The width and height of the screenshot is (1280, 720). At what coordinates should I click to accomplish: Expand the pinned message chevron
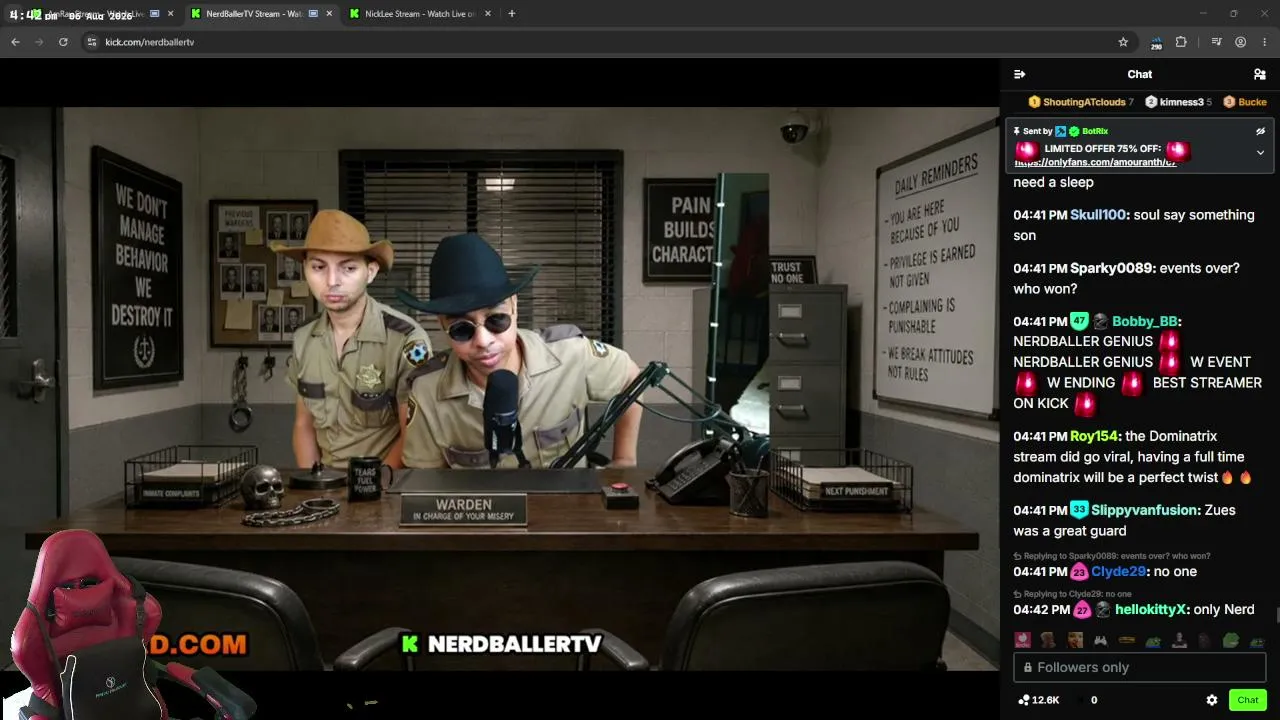[1260, 153]
